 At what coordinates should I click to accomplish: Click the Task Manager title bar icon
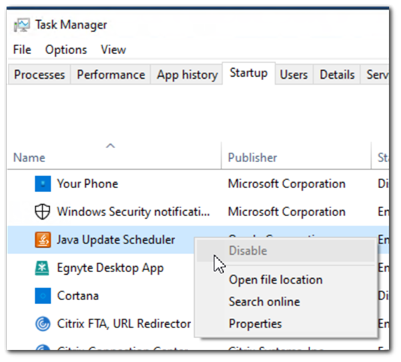coord(22,25)
